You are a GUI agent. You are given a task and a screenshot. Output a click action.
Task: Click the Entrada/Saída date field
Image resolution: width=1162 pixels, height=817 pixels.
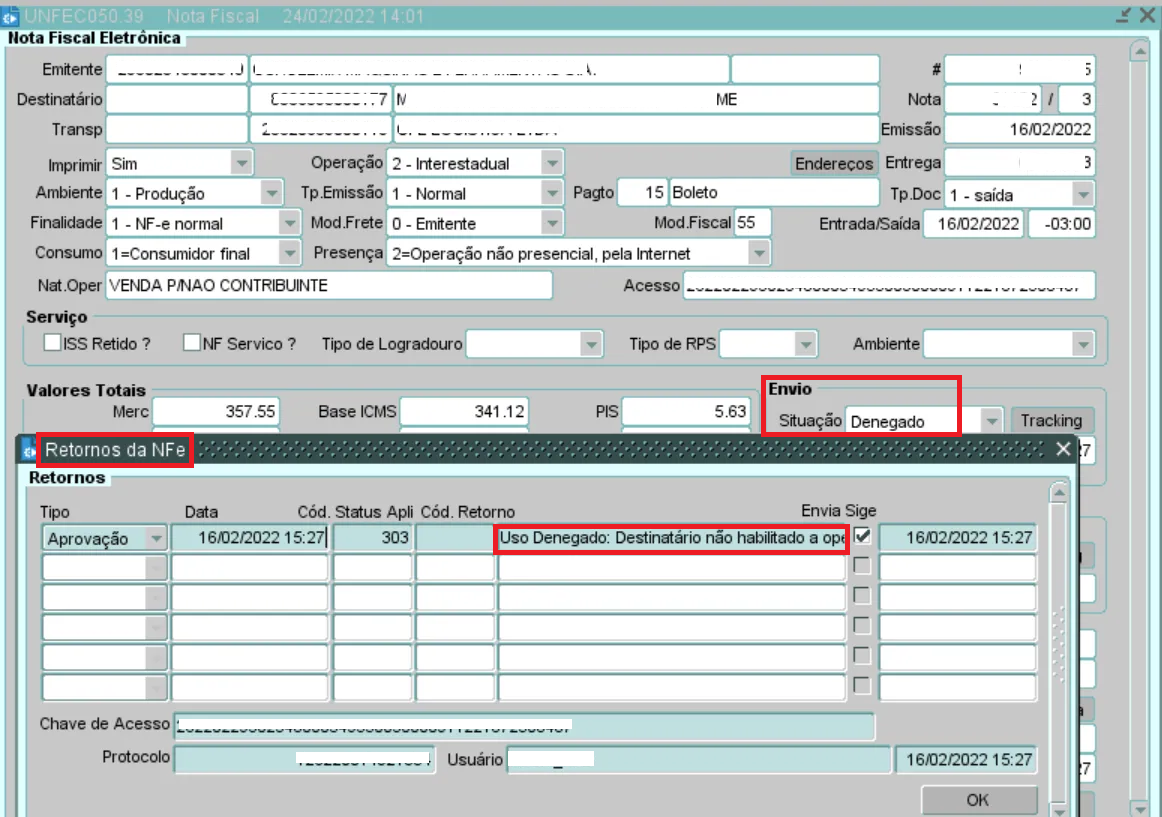click(x=974, y=223)
